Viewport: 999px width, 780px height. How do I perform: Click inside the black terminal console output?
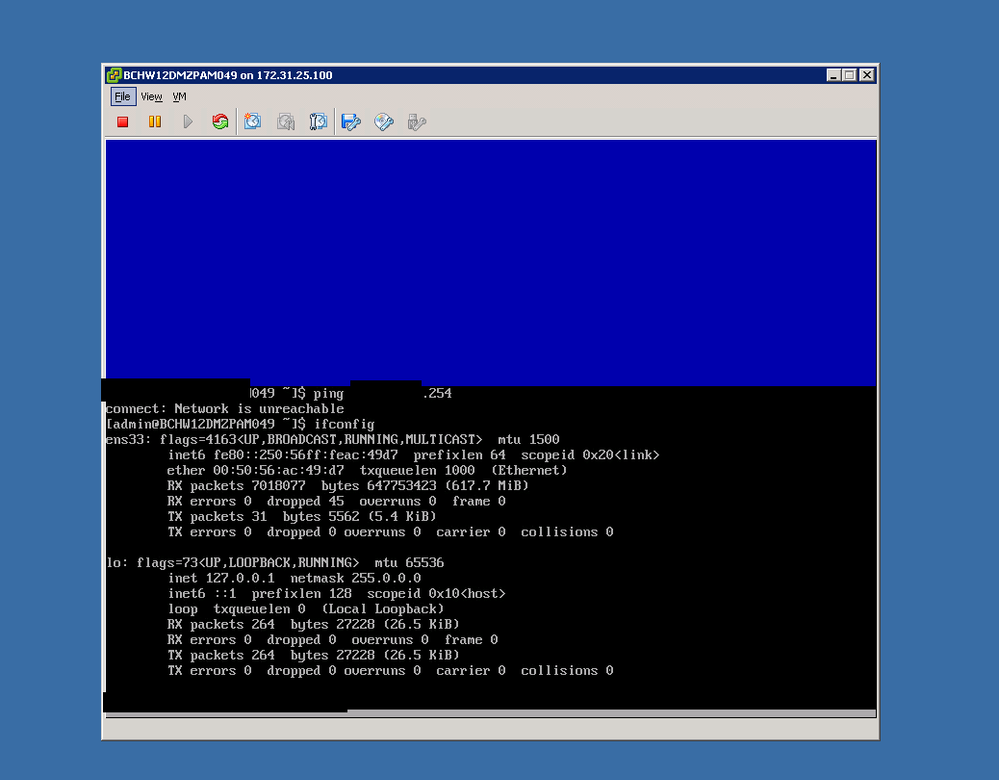coord(491,548)
